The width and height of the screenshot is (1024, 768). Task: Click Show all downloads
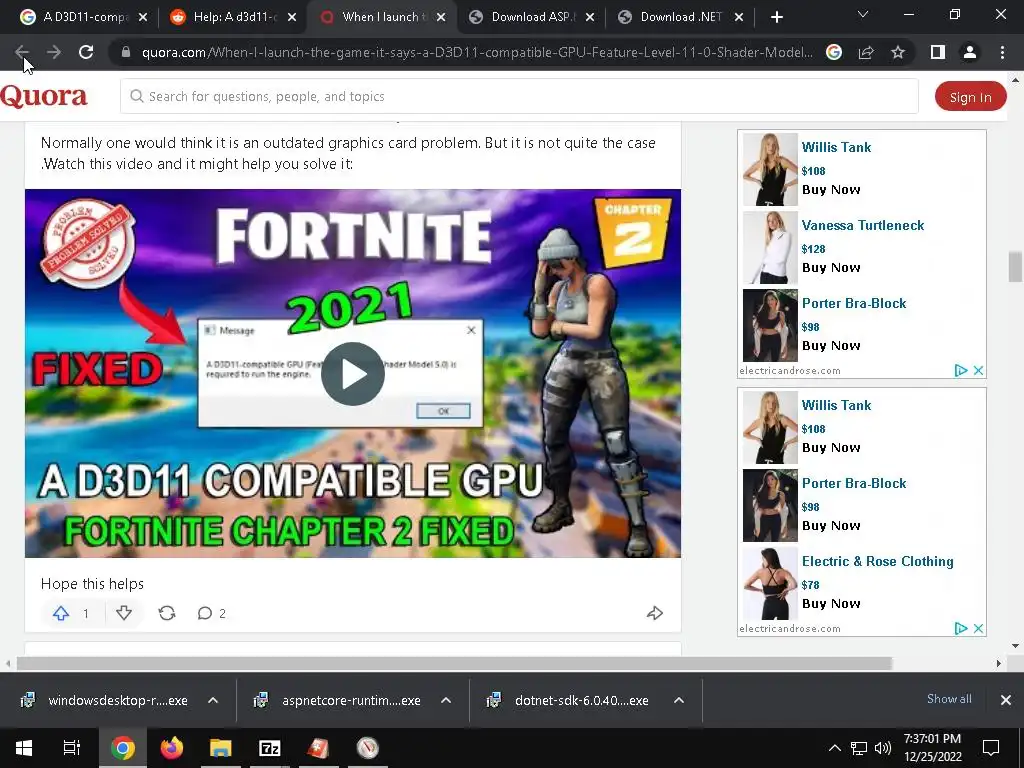click(x=949, y=699)
